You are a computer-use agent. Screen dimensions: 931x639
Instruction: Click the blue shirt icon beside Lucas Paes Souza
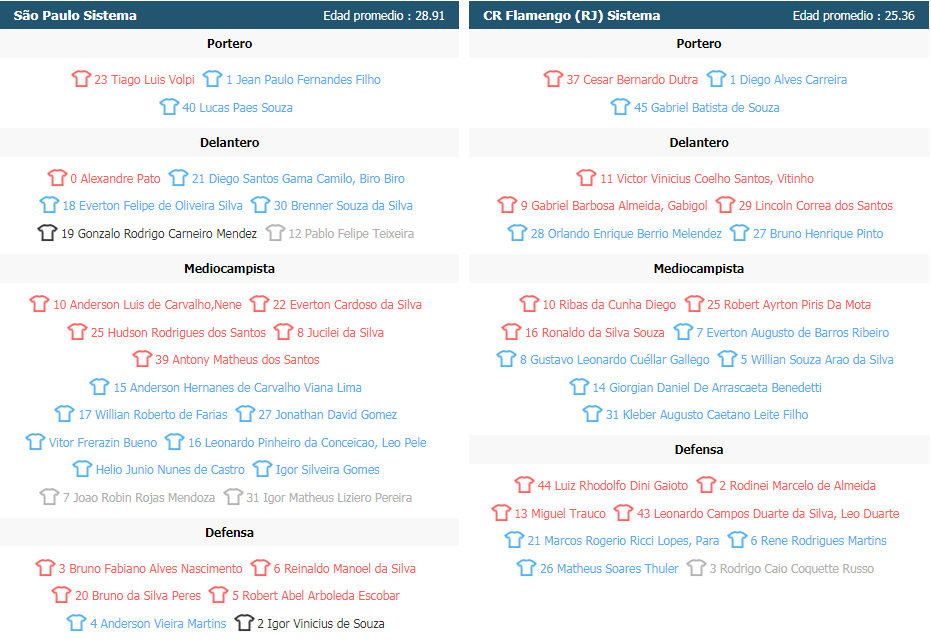pos(169,106)
